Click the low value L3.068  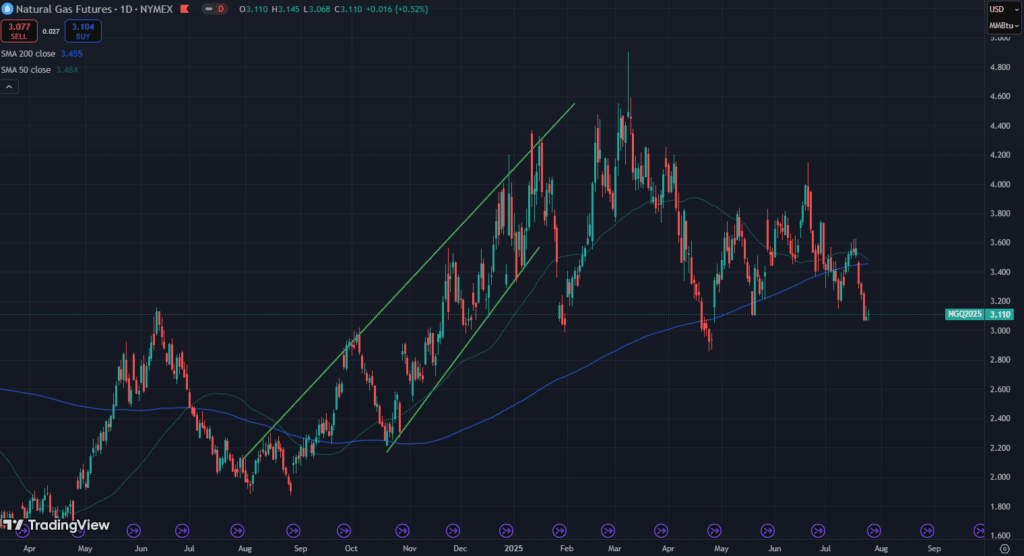tap(317, 9)
